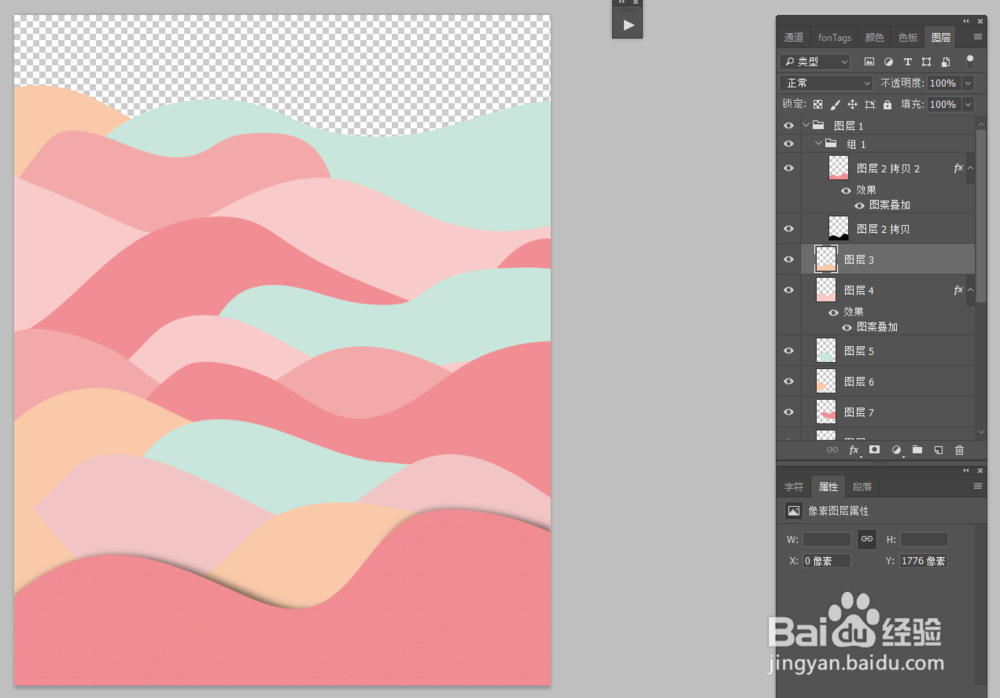Hide layer 图层 6
The width and height of the screenshot is (1000, 698).
(789, 381)
